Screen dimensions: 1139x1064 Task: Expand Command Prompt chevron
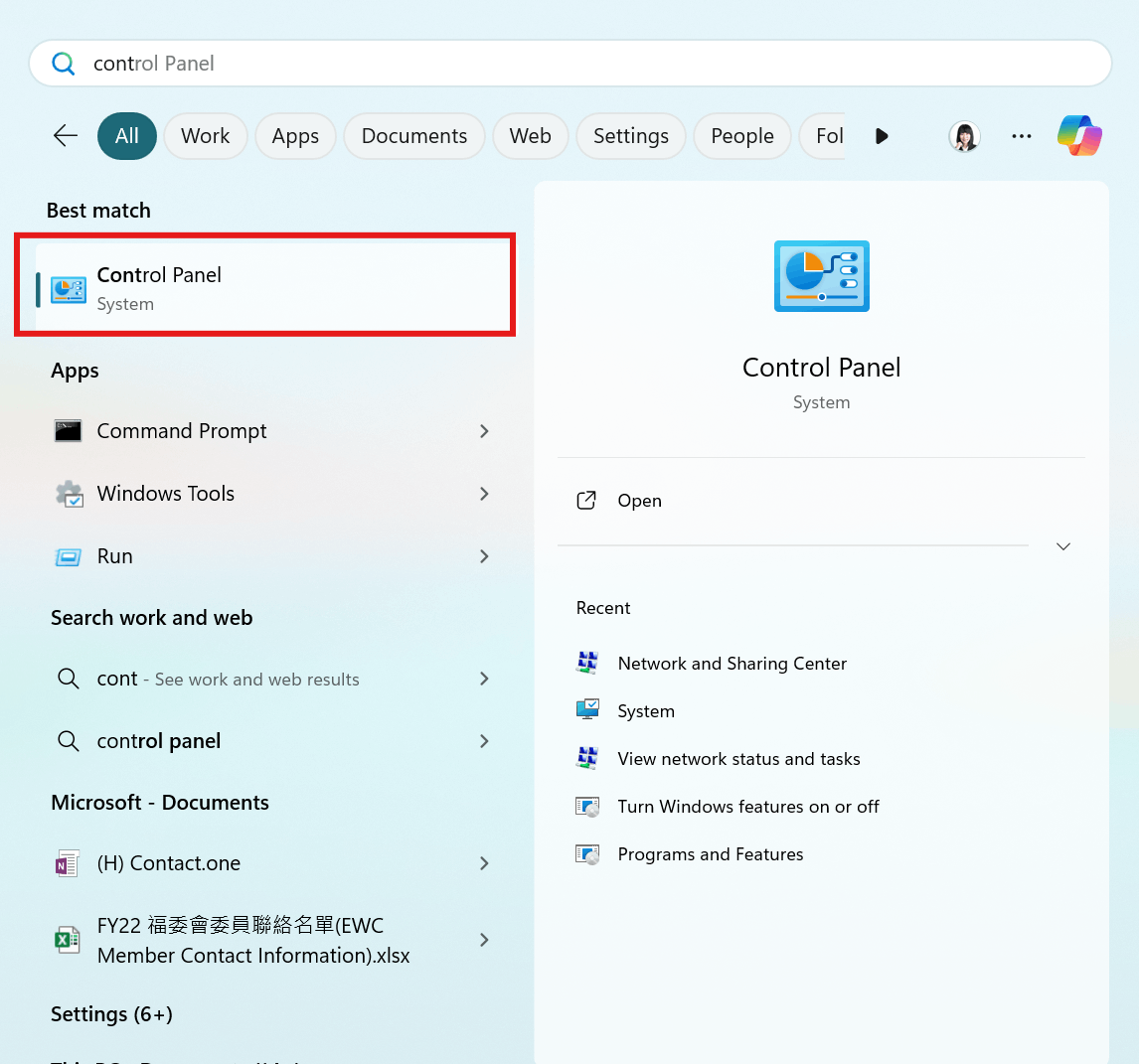coord(484,431)
